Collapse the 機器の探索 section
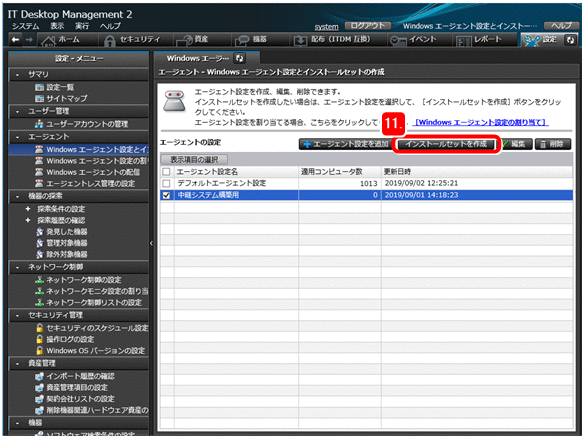585x439 pixels. 17,196
